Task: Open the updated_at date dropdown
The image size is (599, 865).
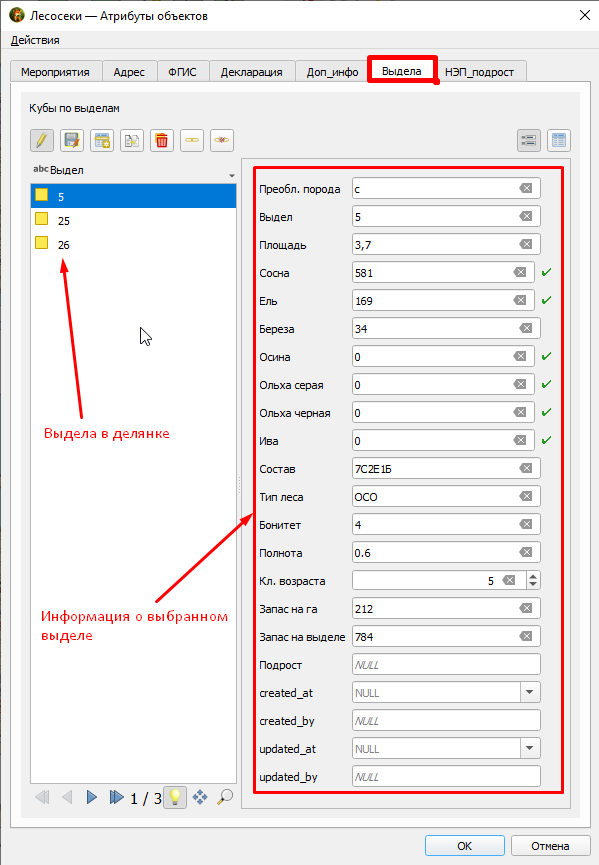Action: pos(530,749)
